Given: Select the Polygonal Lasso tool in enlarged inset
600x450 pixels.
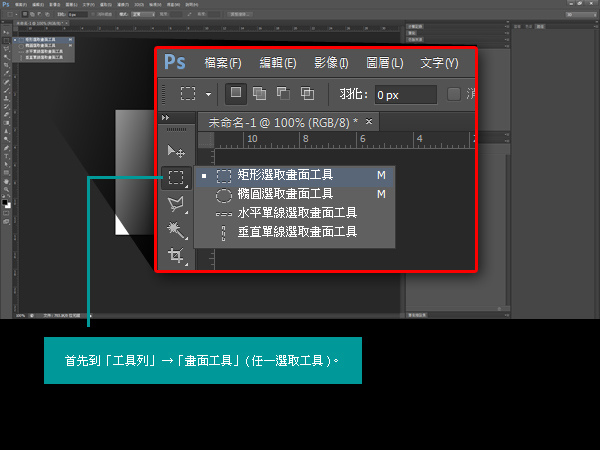Looking at the screenshot, I should pos(176,204).
